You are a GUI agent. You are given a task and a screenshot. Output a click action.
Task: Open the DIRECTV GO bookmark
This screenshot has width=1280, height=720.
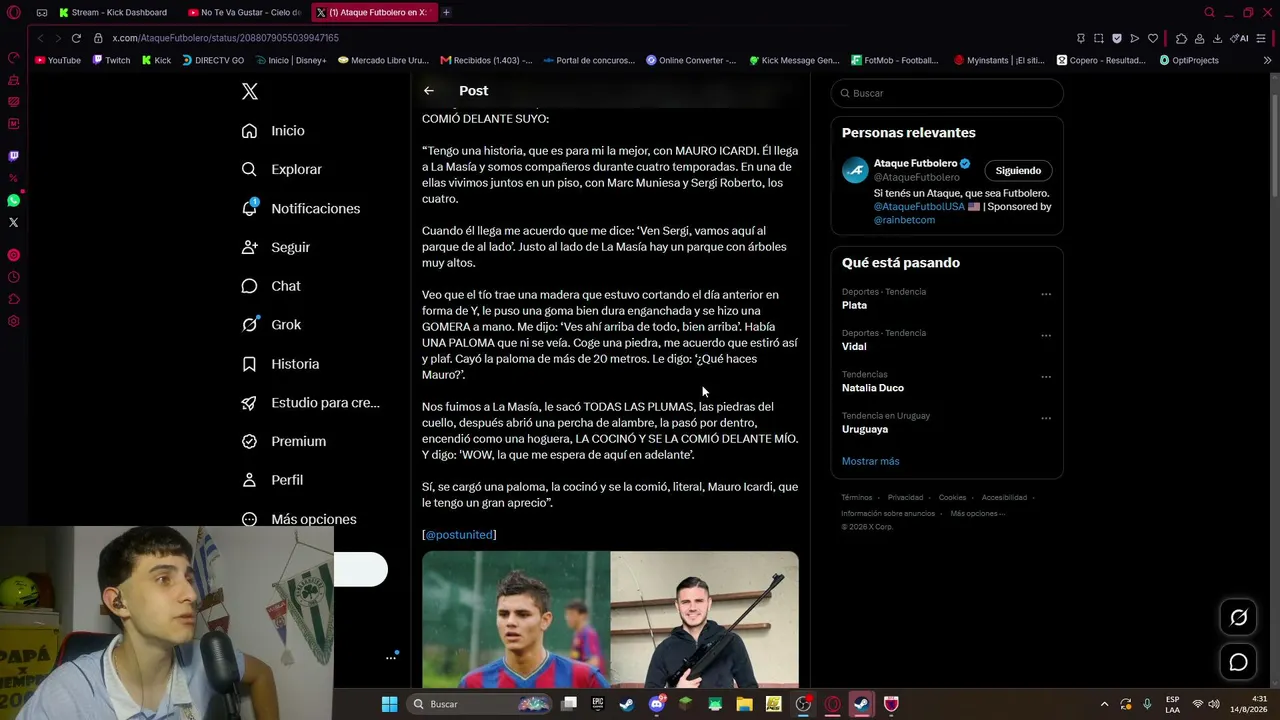[x=213, y=60]
